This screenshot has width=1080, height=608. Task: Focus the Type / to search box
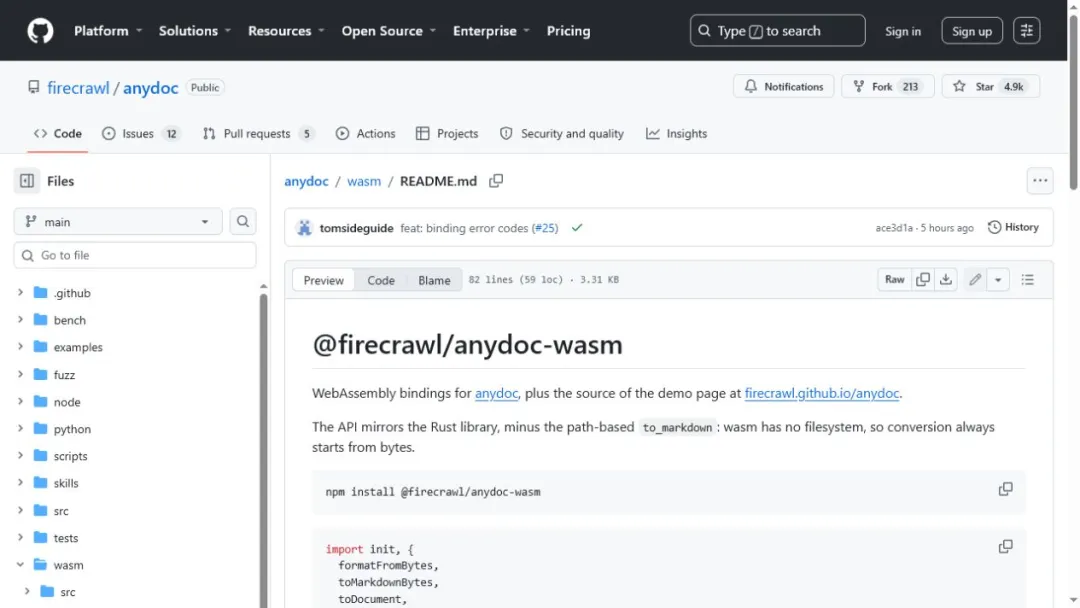pos(777,31)
